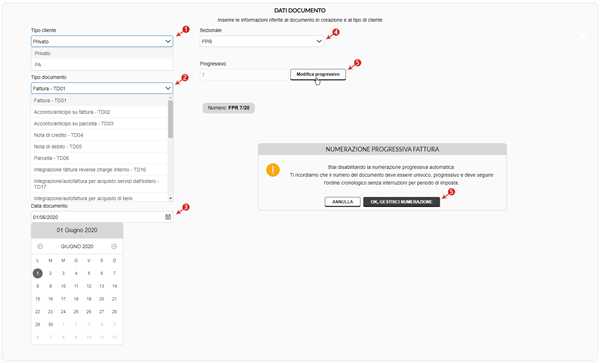Select June 15 in calendar
The width and height of the screenshot is (600, 363).
tap(38, 299)
